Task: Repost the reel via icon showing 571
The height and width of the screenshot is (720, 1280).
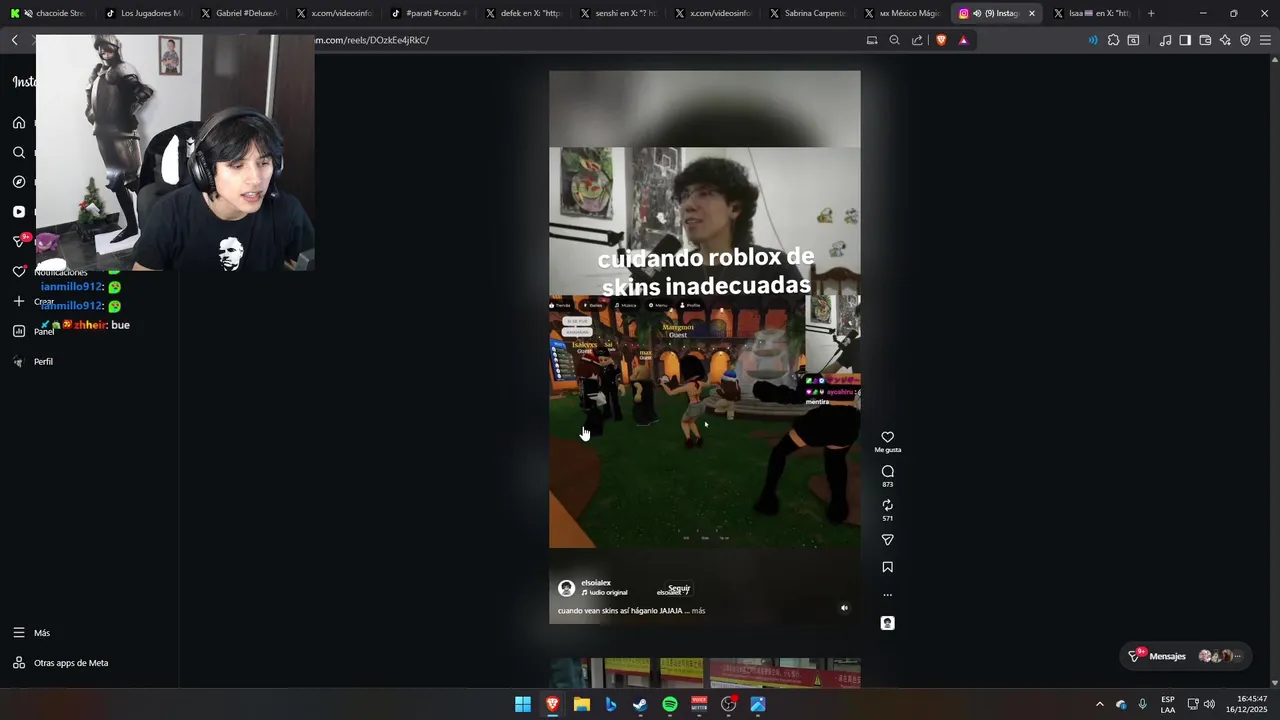Action: (x=887, y=505)
